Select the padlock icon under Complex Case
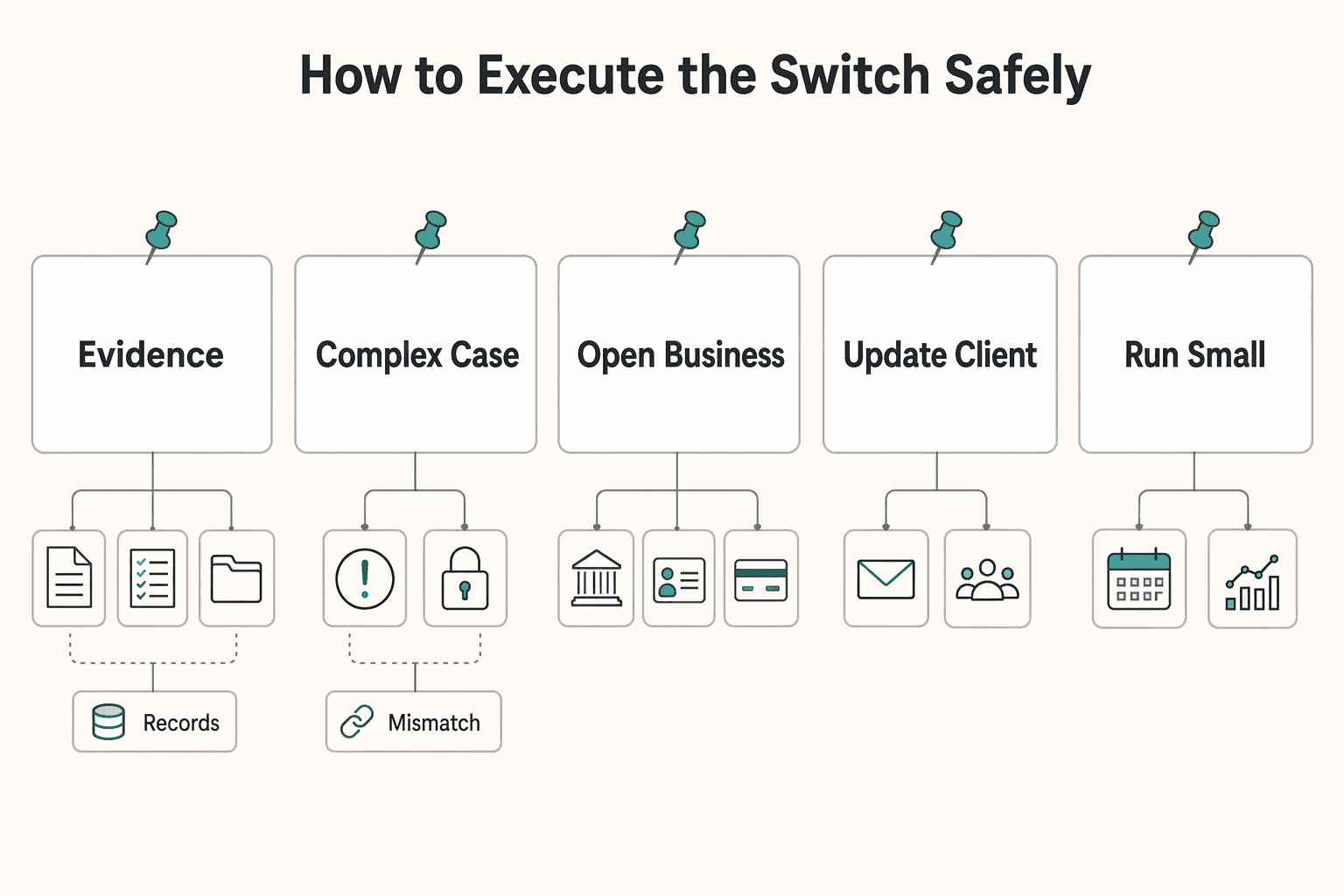Viewport: 1344px width, 896px height. 465,578
